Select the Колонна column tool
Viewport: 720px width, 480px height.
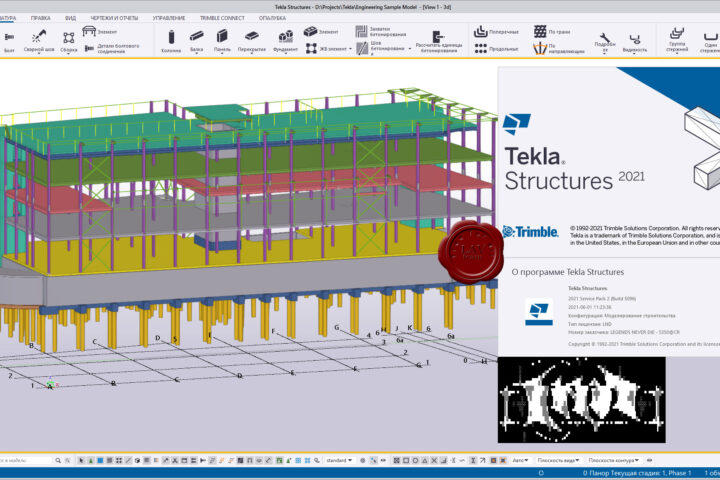171,40
